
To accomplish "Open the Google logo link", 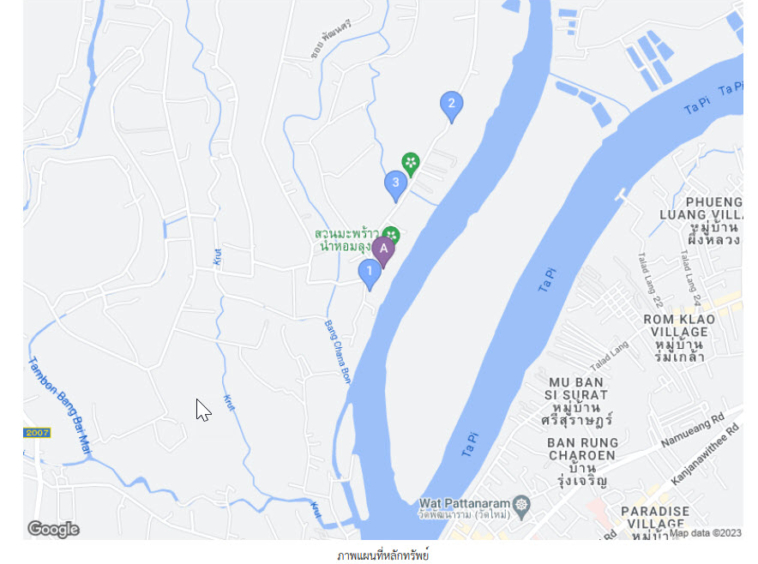I will tap(53, 529).
